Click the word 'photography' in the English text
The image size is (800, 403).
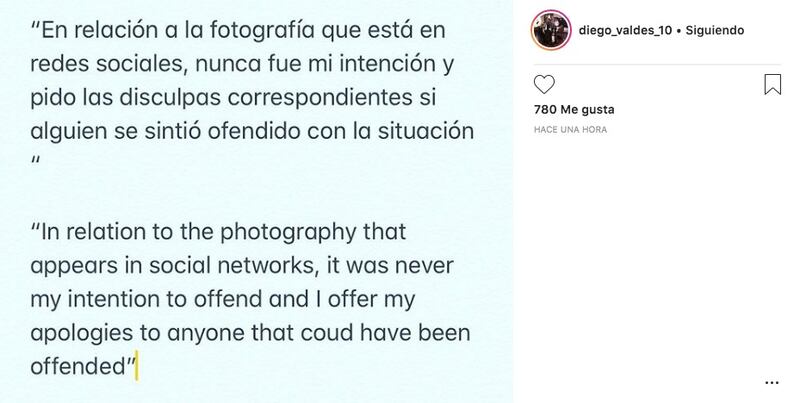288,233
